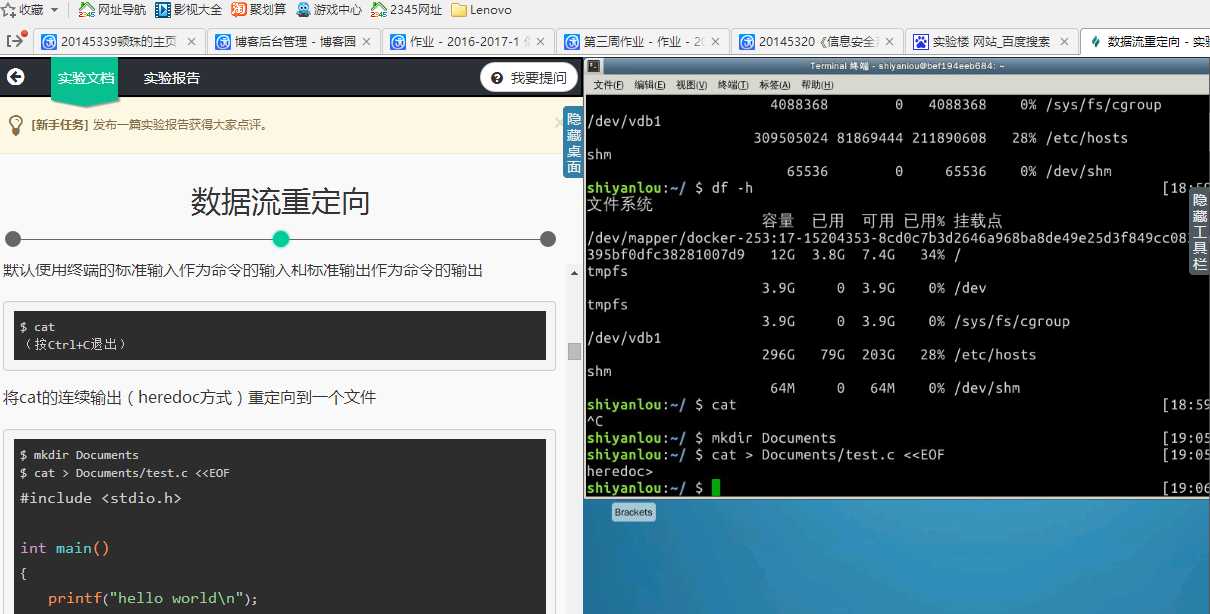Click the browser login arrow icon
Image resolution: width=1210 pixels, height=614 pixels.
[x=16, y=41]
